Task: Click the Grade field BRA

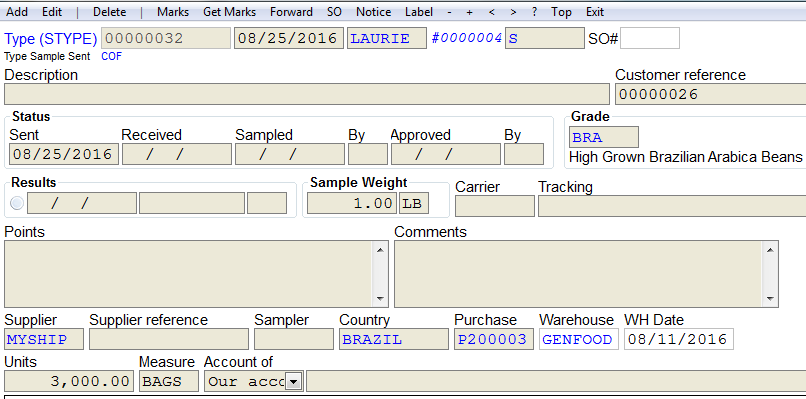Action: (604, 137)
